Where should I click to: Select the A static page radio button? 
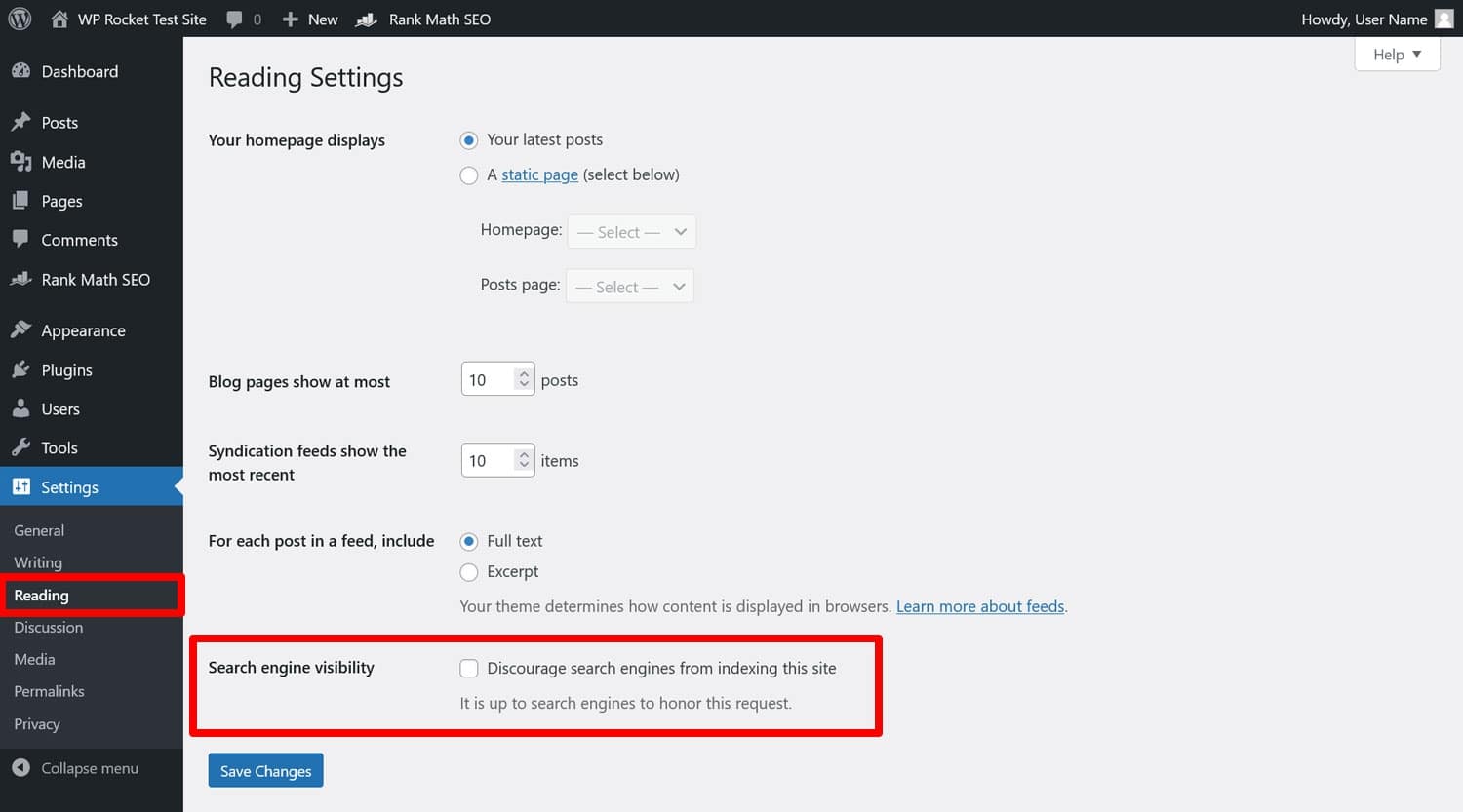click(469, 175)
